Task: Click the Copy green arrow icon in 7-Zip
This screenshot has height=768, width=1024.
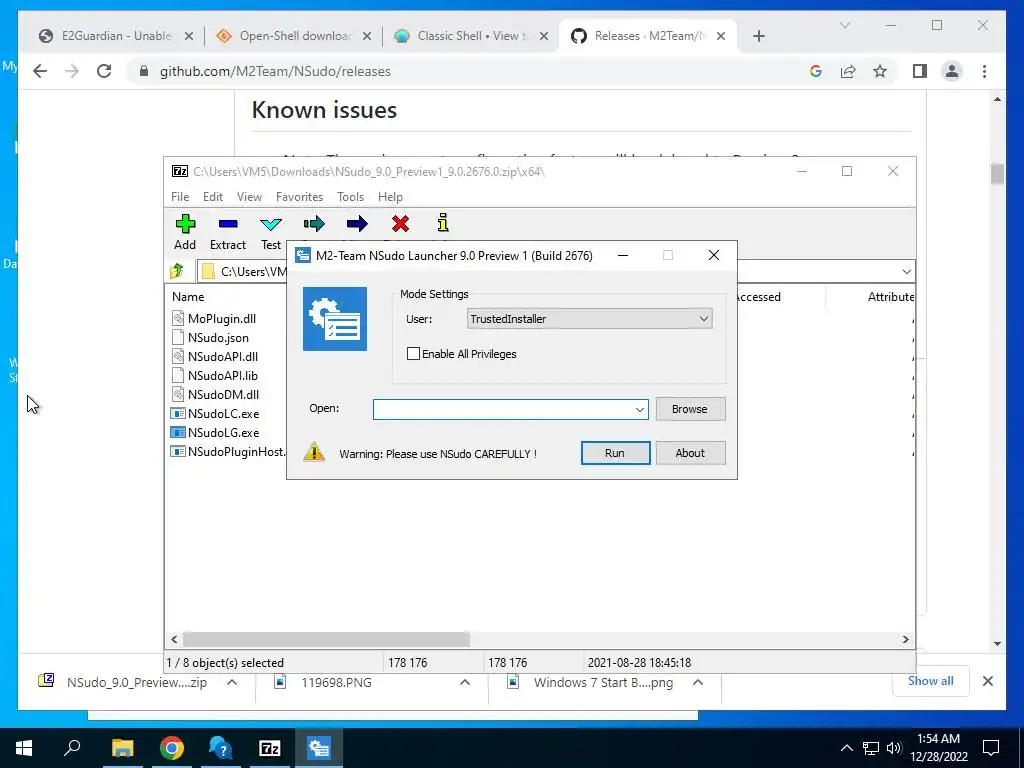Action: (x=314, y=224)
